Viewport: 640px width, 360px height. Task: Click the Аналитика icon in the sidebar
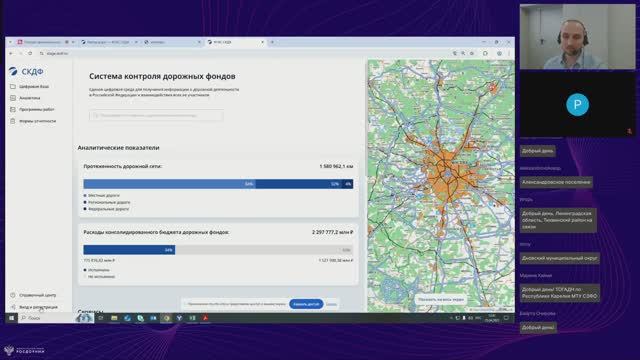pos(13,98)
